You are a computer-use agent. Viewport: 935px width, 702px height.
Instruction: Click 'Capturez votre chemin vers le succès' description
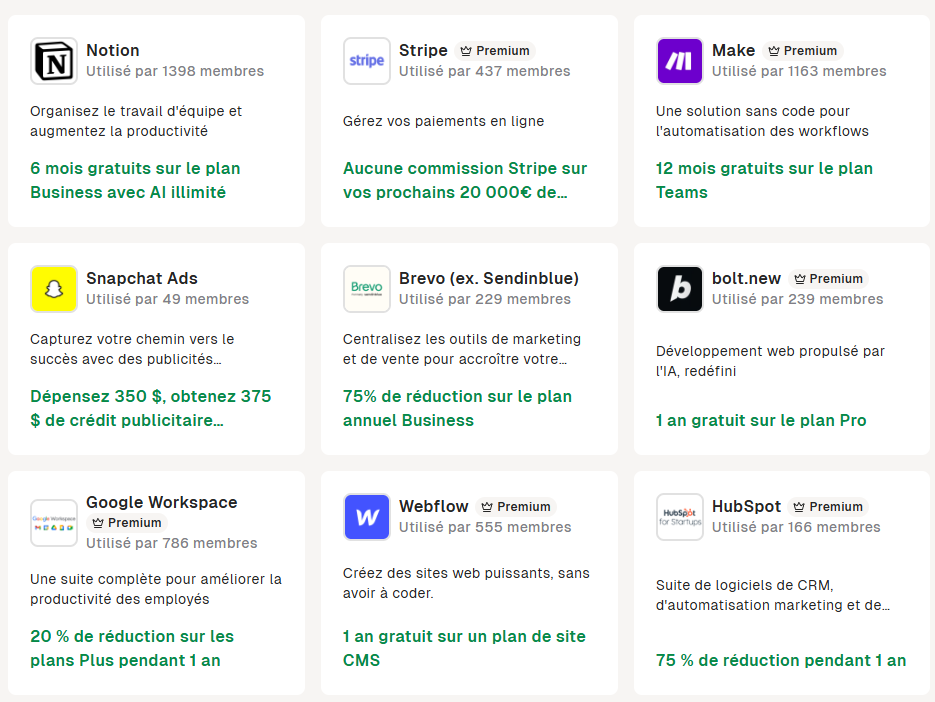click(x=132, y=349)
